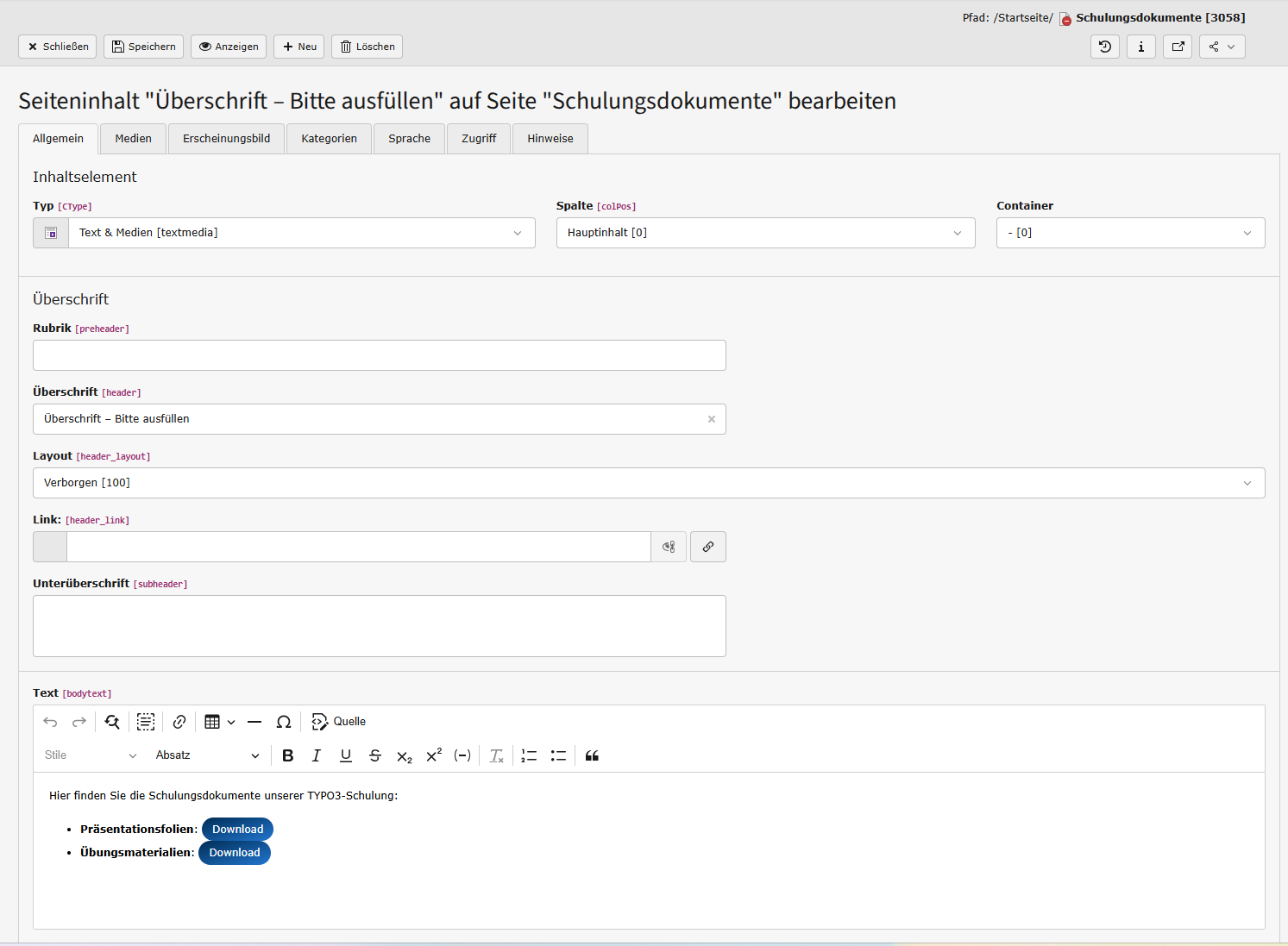Switch to the Erscheinungsbild tab
The width and height of the screenshot is (1288, 946).
coord(226,139)
